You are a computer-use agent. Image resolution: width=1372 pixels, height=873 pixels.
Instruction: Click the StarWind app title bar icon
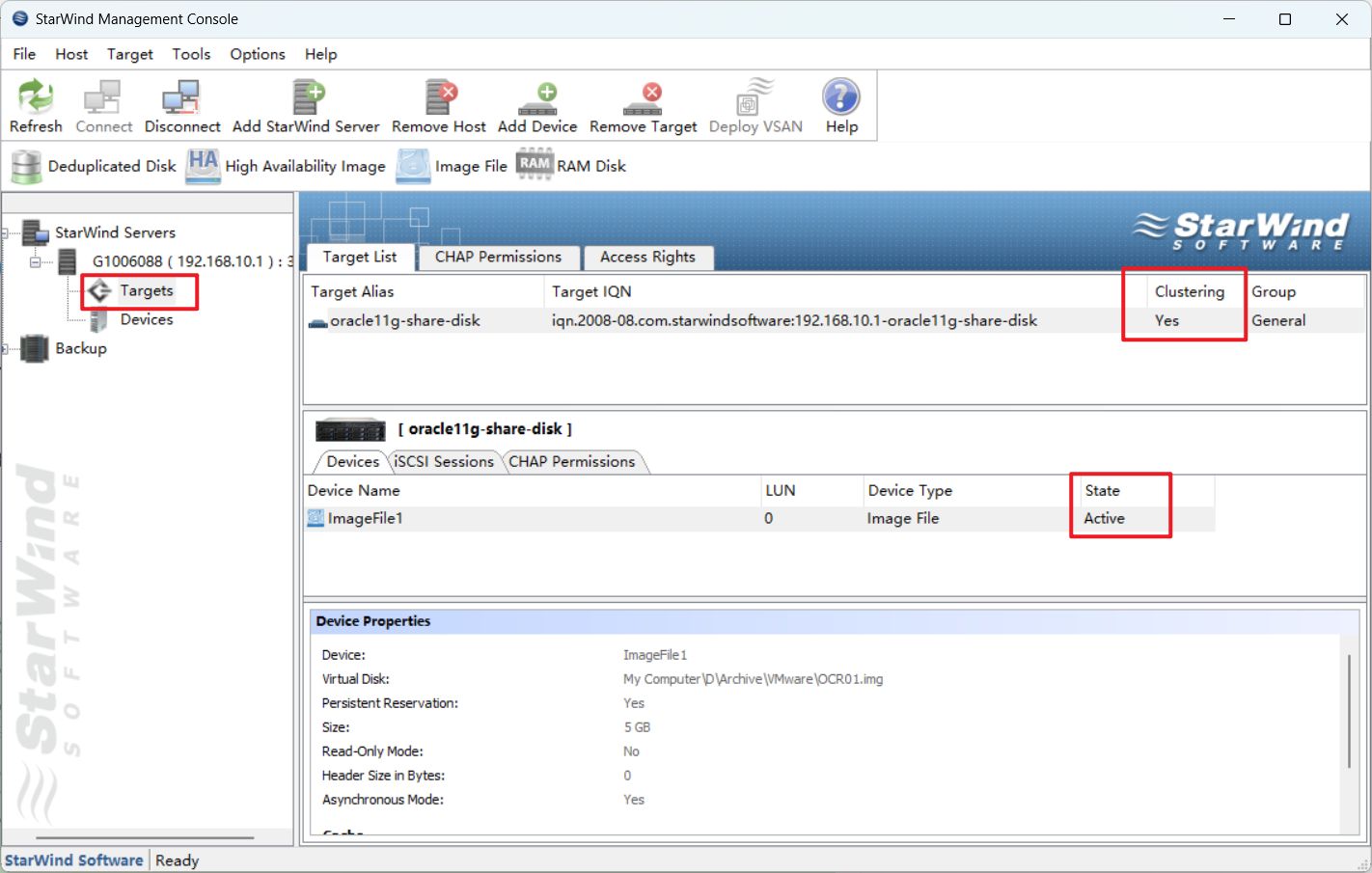(x=19, y=18)
